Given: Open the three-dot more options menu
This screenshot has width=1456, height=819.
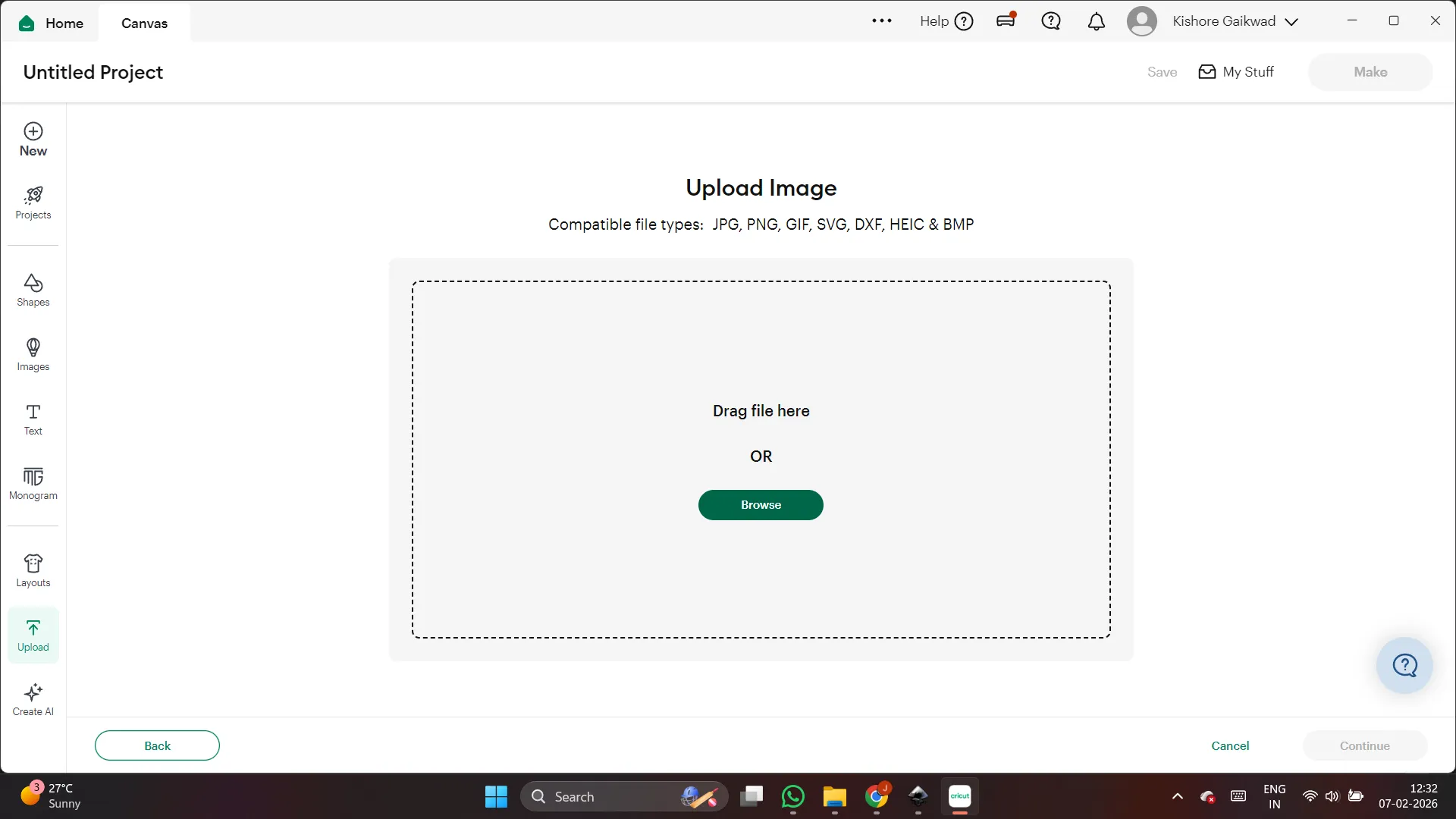Looking at the screenshot, I should (881, 21).
